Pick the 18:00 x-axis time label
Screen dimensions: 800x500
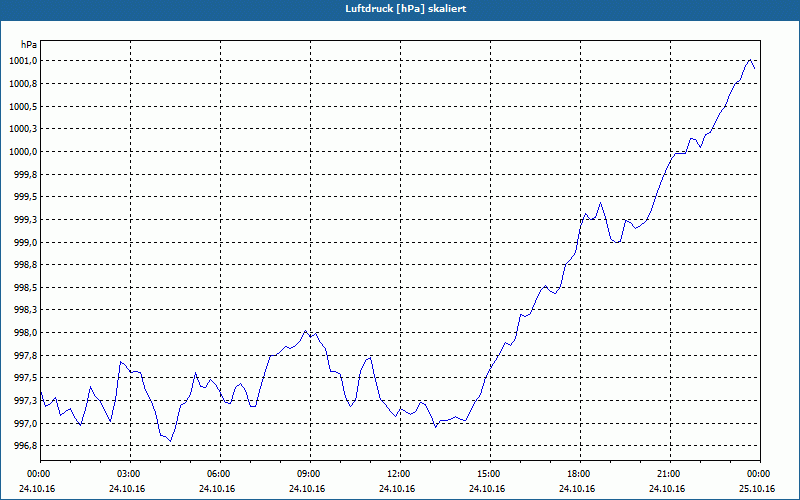click(580, 474)
